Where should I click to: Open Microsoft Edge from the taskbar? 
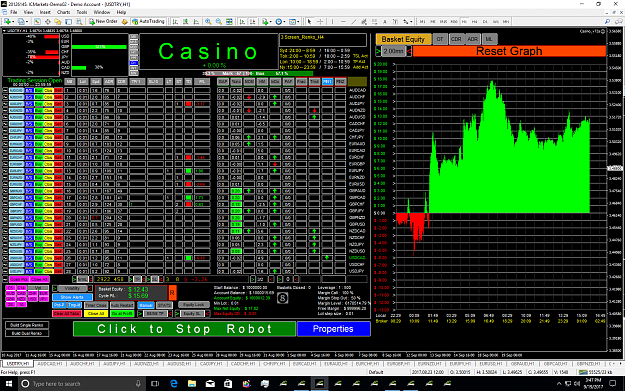click(x=173, y=383)
